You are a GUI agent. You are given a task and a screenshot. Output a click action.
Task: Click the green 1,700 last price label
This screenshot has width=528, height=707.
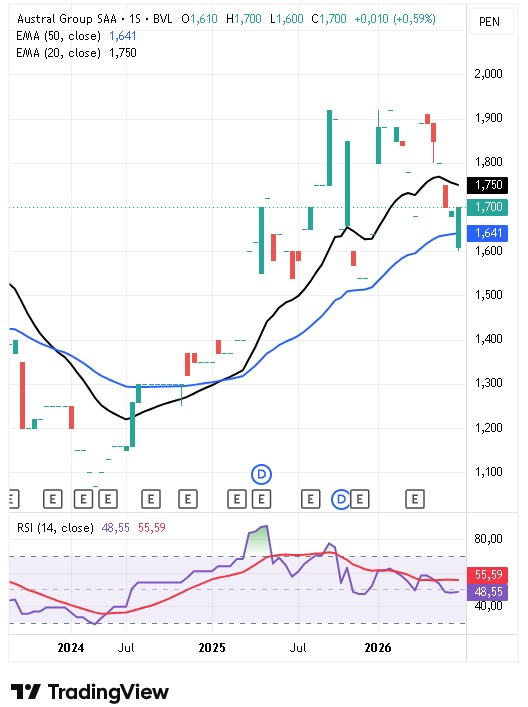[x=488, y=207]
